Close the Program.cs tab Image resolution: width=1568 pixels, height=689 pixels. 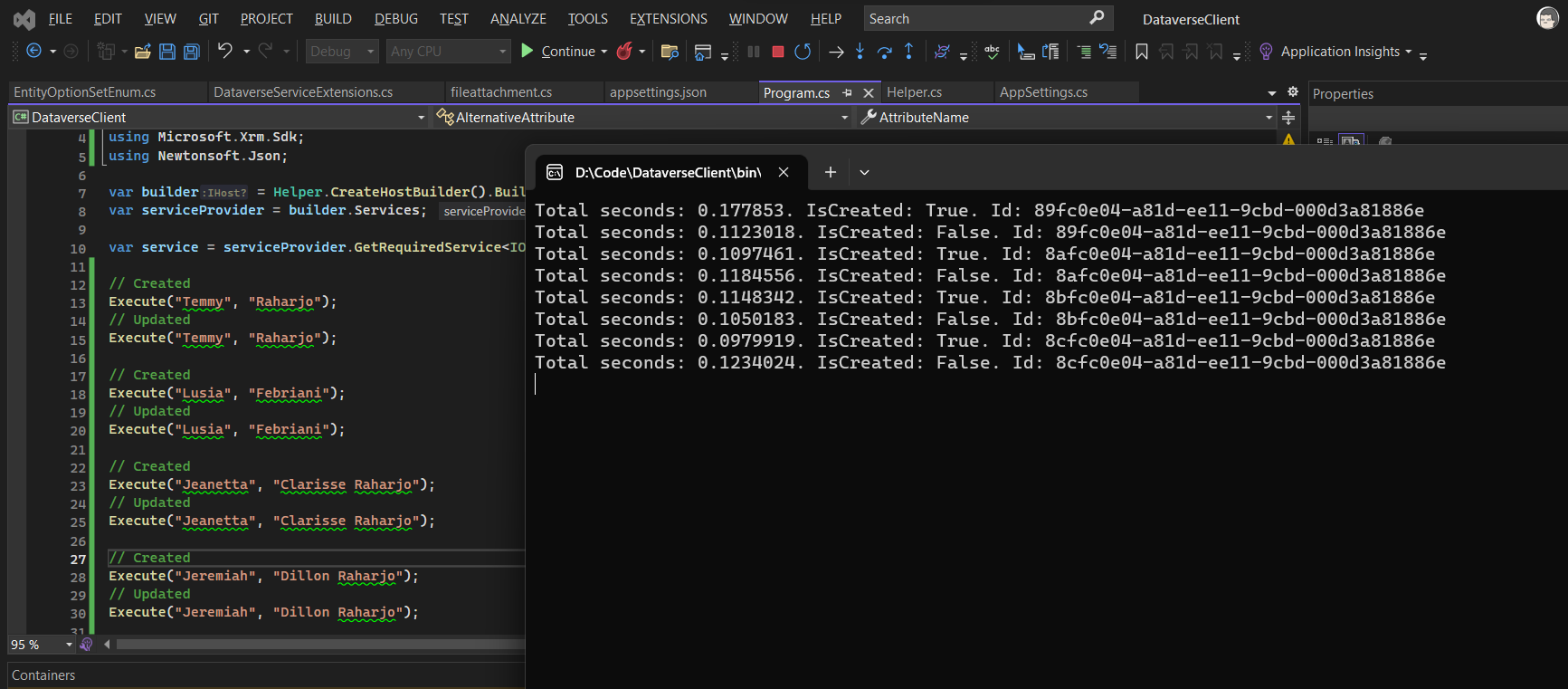(x=869, y=92)
